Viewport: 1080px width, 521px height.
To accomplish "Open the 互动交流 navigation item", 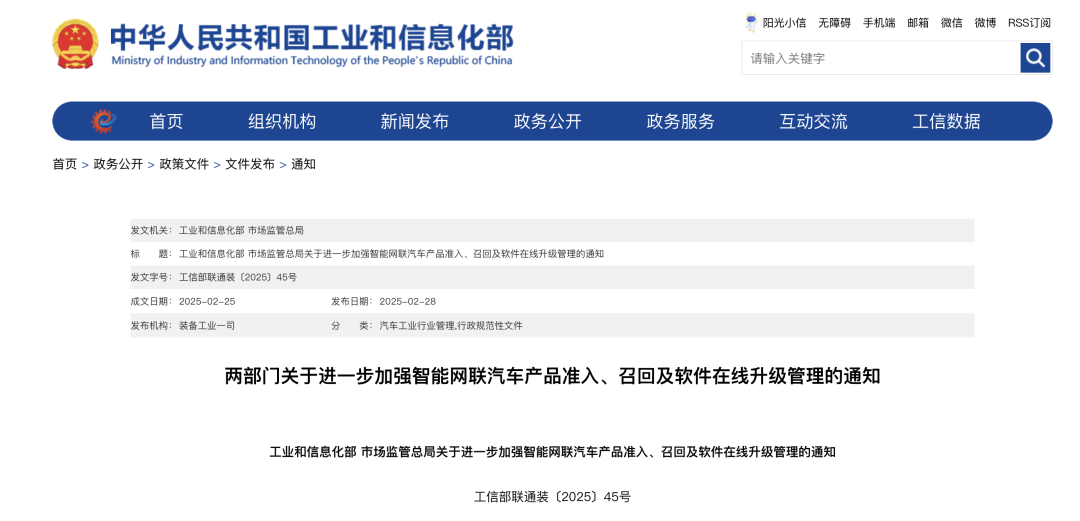I will point(813,122).
